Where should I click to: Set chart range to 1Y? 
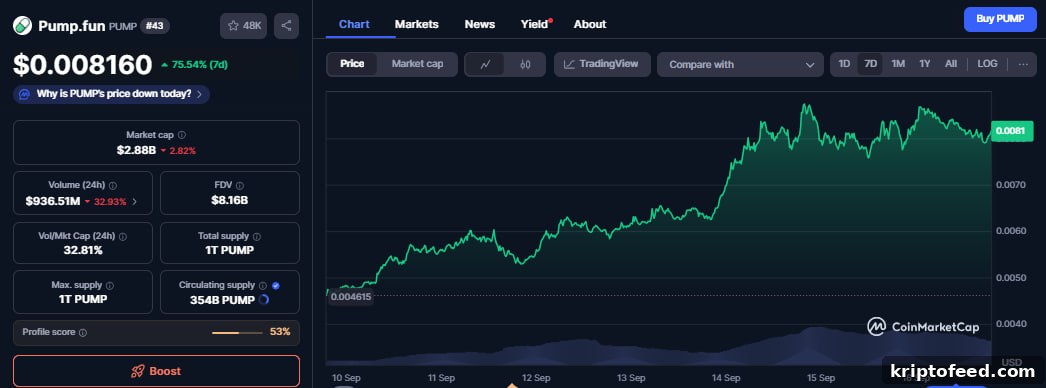(x=925, y=64)
